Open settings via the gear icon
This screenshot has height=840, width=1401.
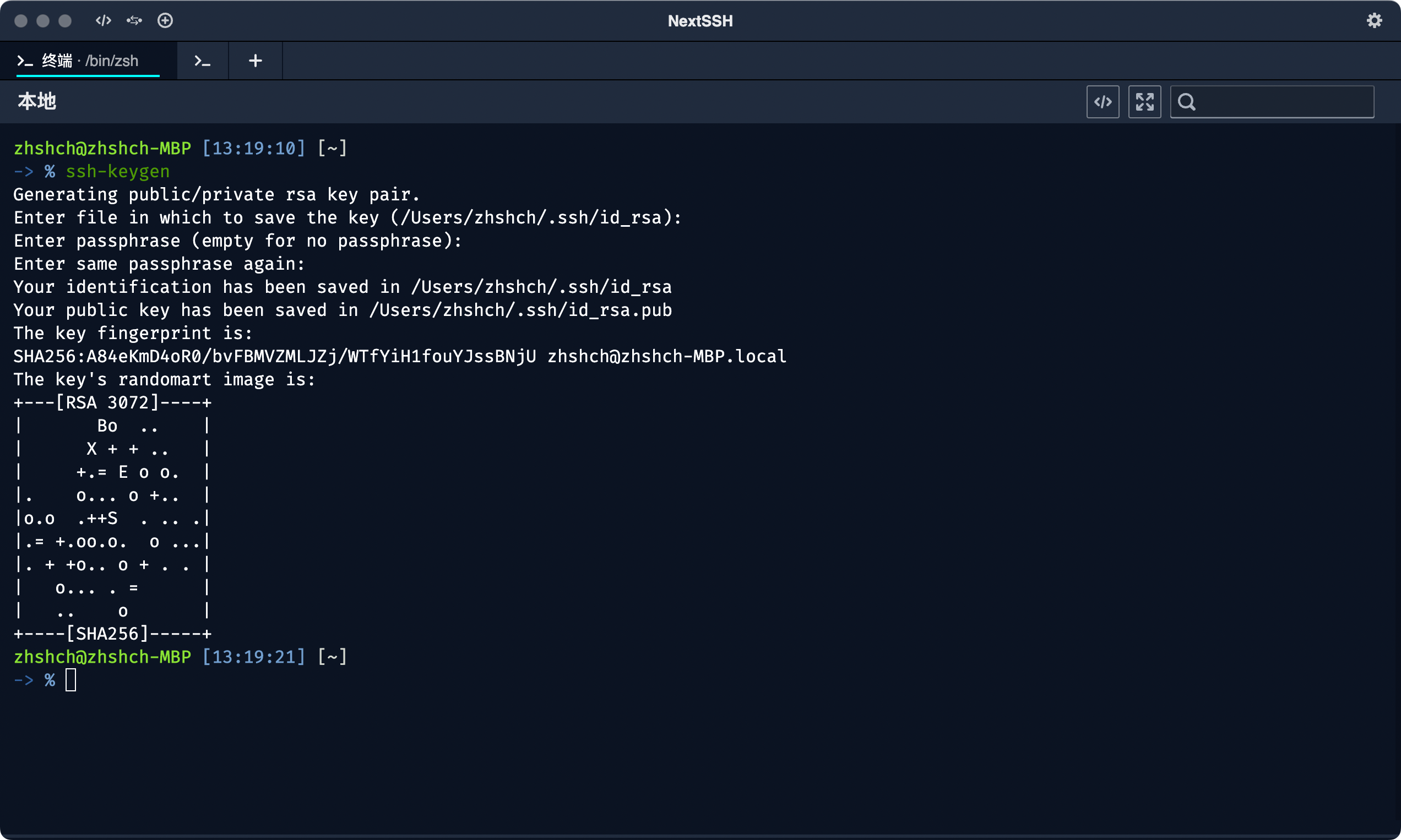tap(1374, 21)
